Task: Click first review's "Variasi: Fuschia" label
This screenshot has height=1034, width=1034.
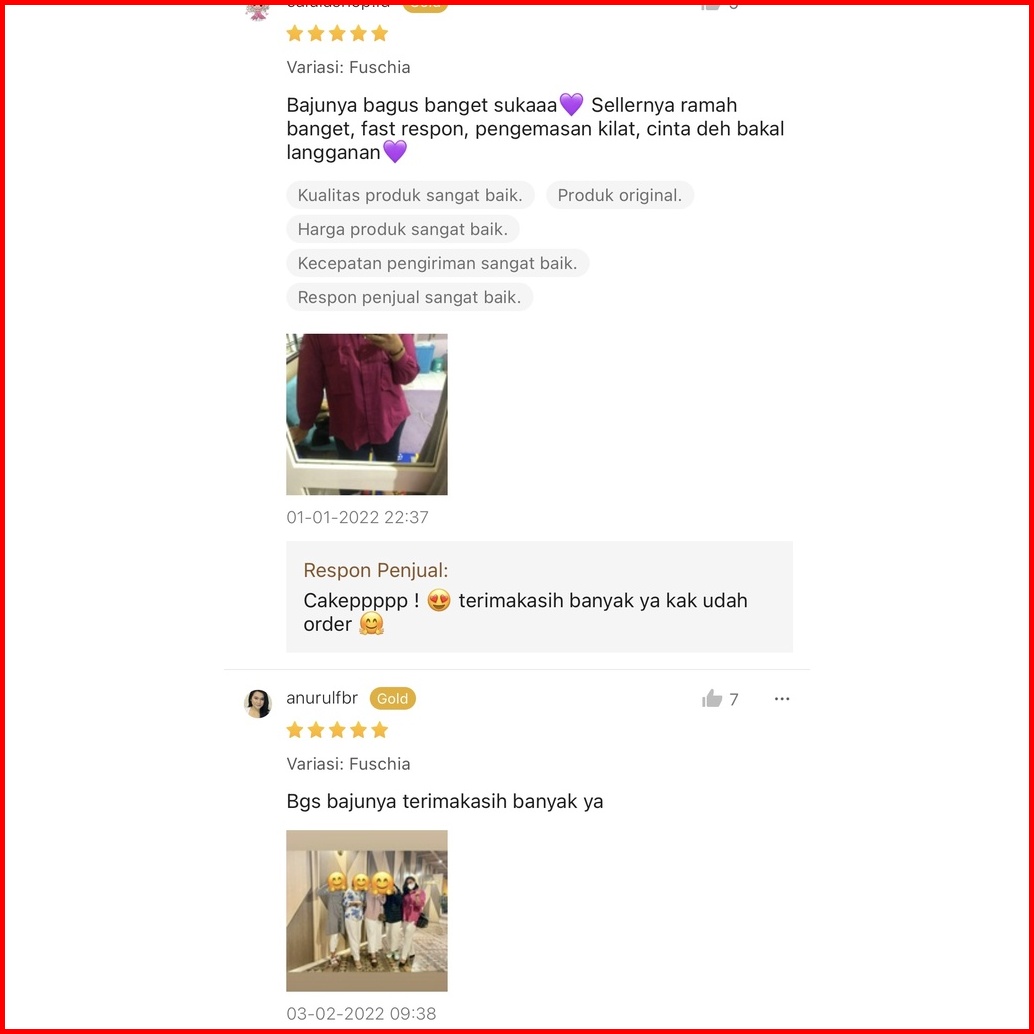Action: pyautogui.click(x=348, y=67)
